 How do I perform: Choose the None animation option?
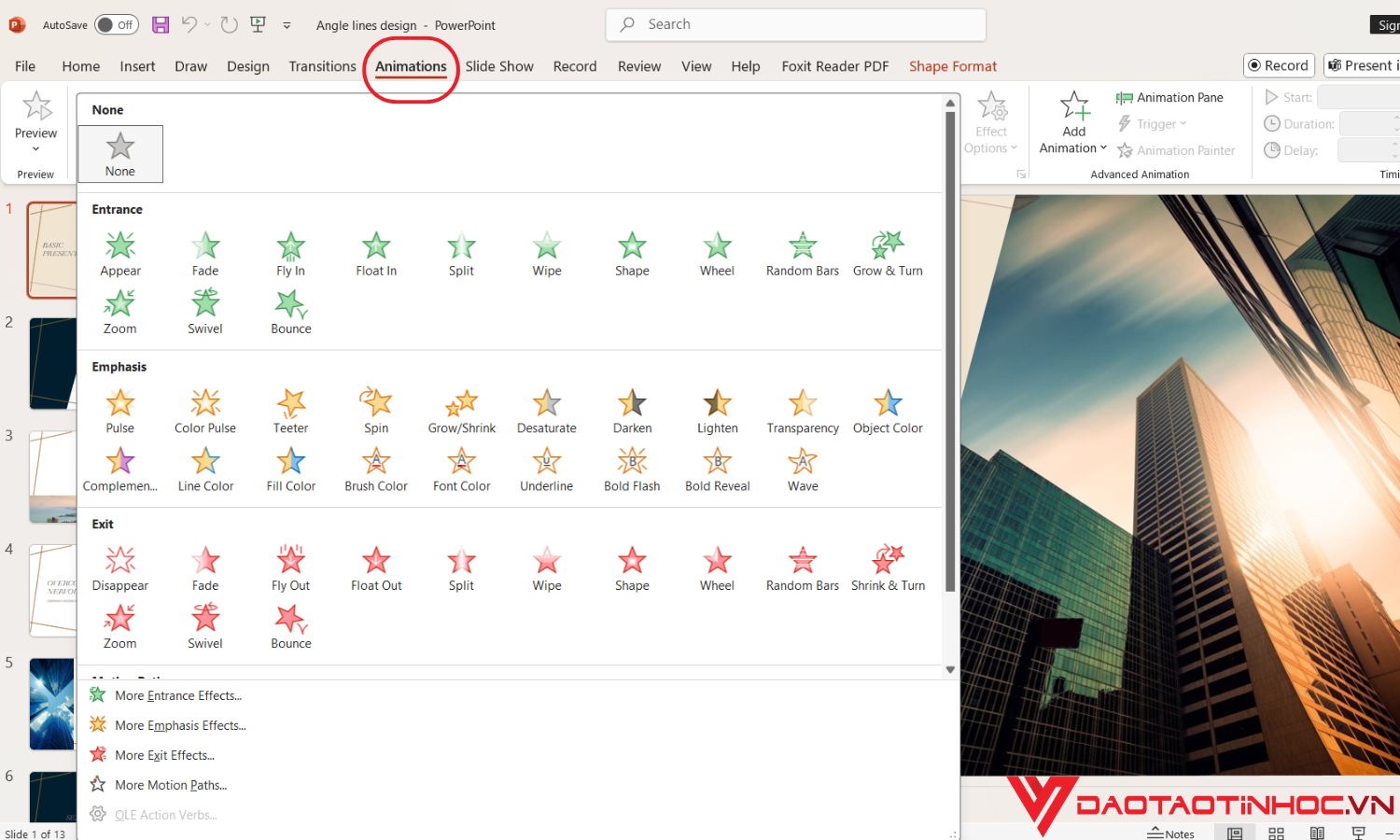tap(119, 154)
